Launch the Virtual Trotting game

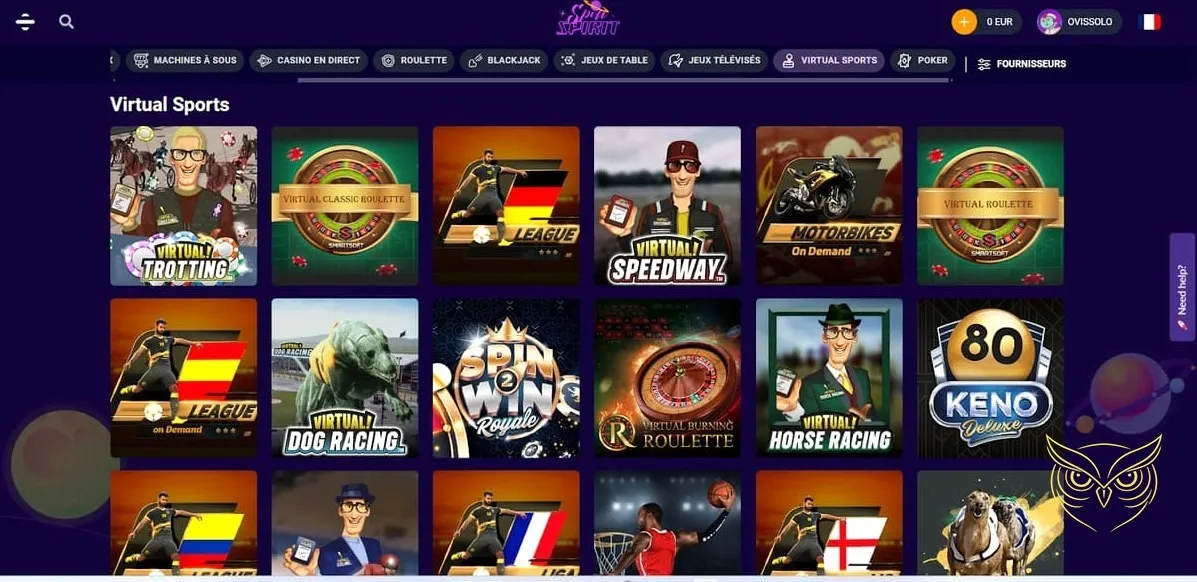pyautogui.click(x=184, y=205)
